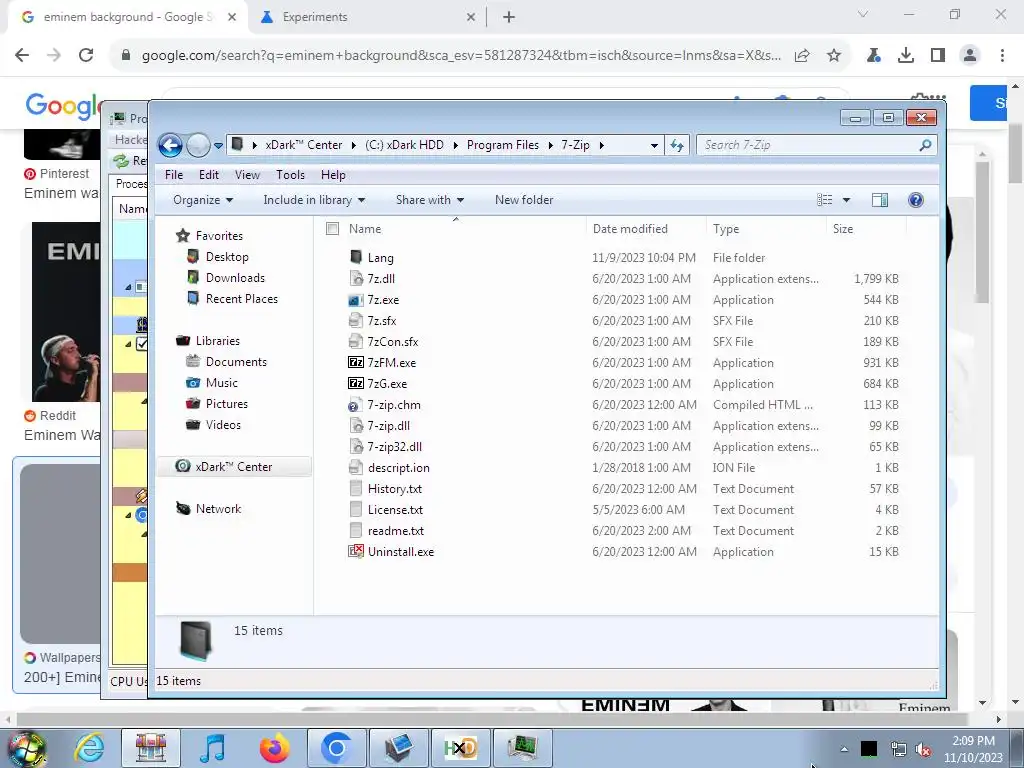This screenshot has width=1024, height=768.
Task: Click the Search 7-Zip input field
Action: pyautogui.click(x=808, y=145)
